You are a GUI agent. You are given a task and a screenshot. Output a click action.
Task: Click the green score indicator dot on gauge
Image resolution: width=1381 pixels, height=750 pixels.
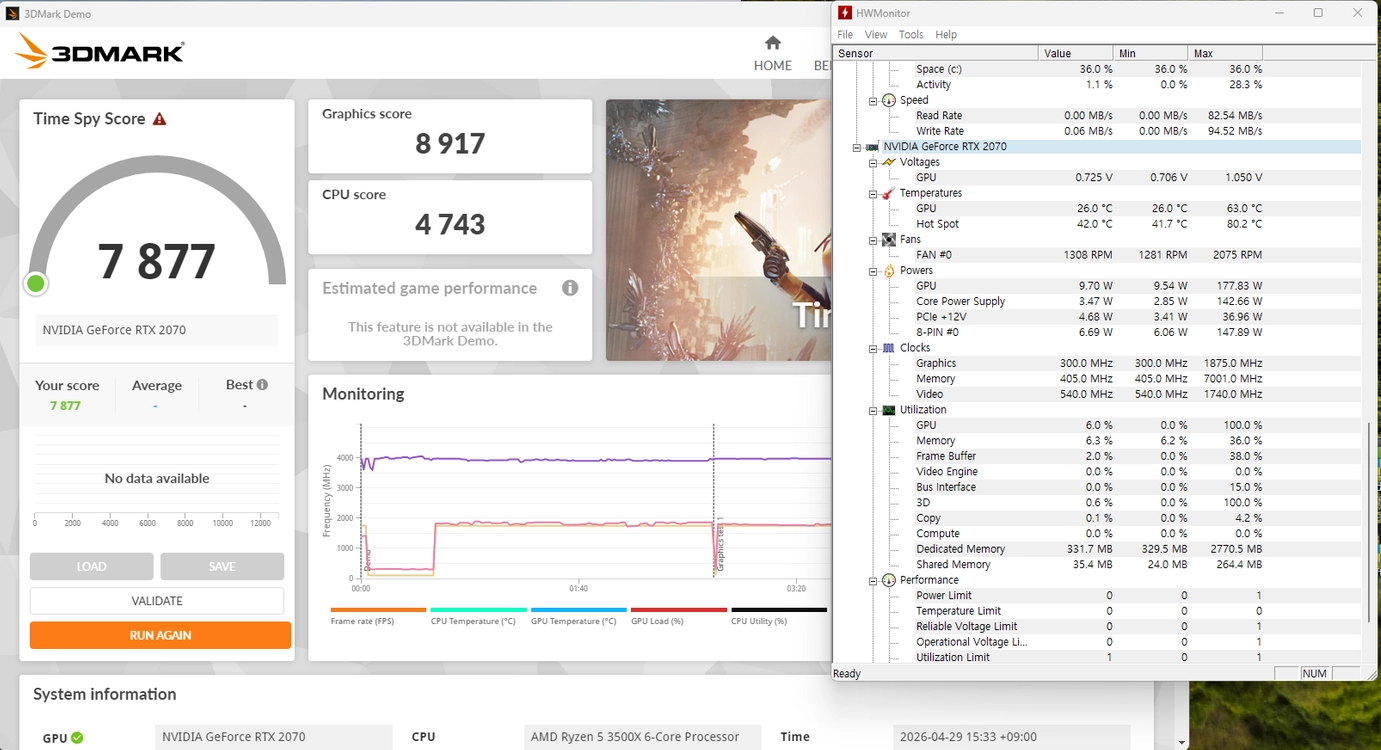pos(36,284)
